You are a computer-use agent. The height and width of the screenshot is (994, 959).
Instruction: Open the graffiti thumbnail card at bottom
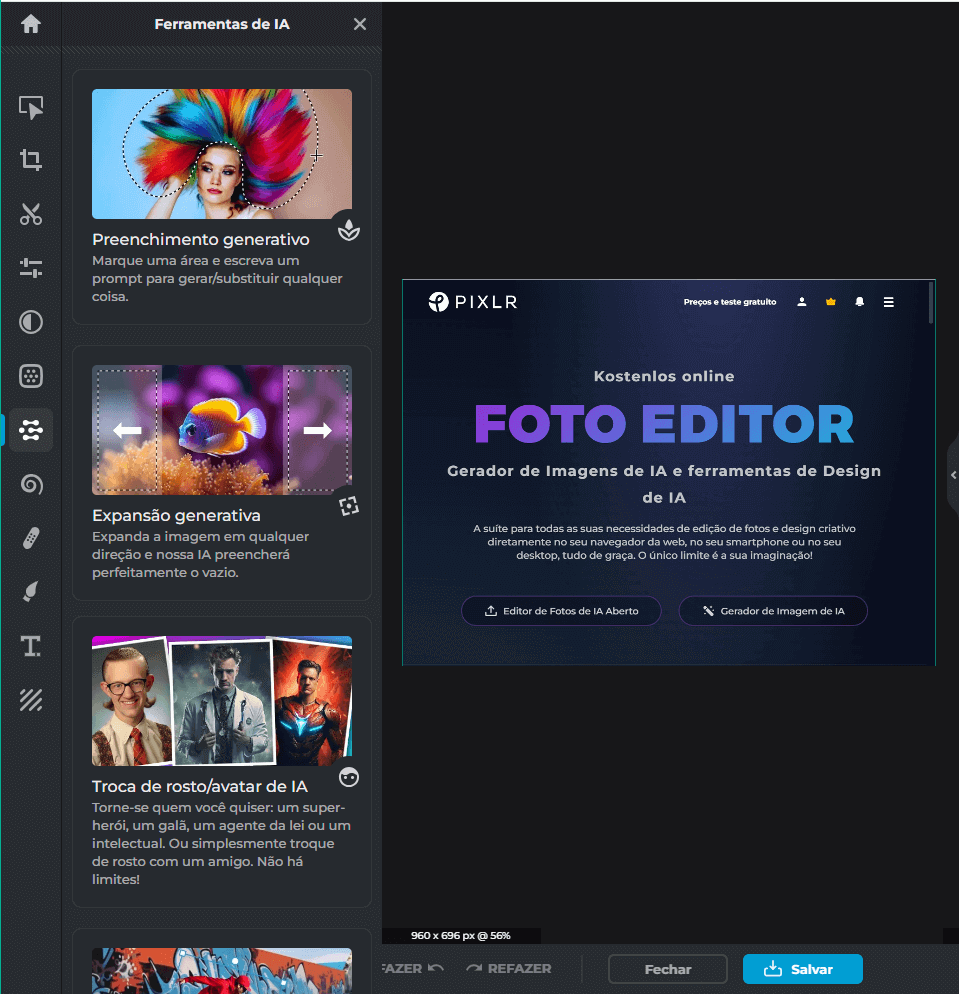click(x=222, y=971)
